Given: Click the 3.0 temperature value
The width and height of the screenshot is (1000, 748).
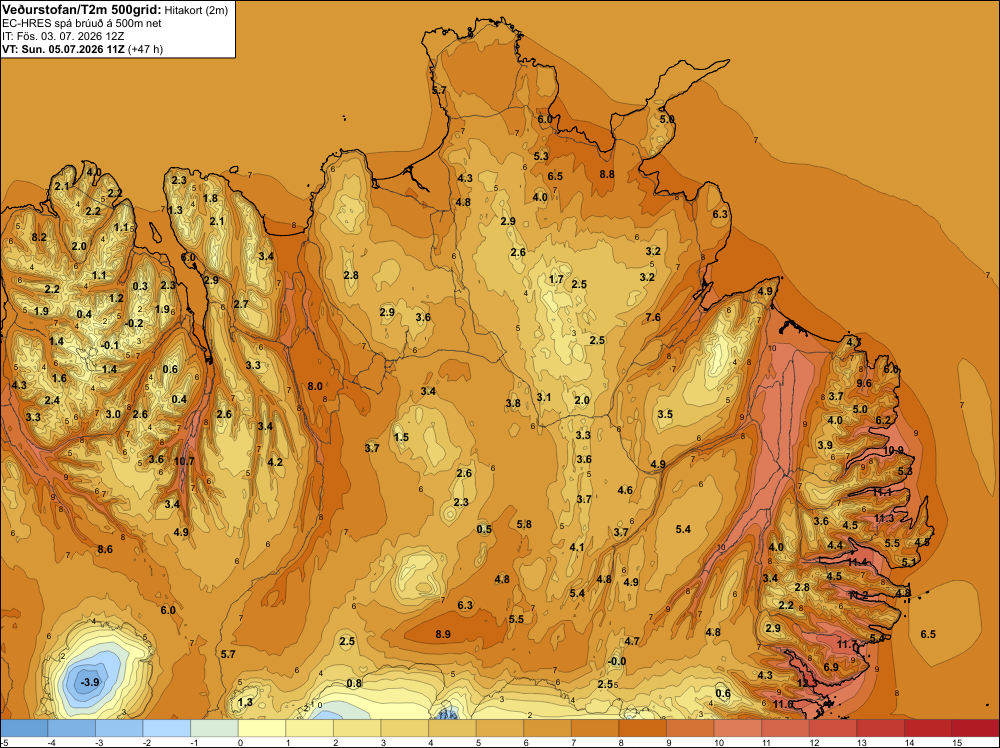Looking at the screenshot, I should pos(113,414).
